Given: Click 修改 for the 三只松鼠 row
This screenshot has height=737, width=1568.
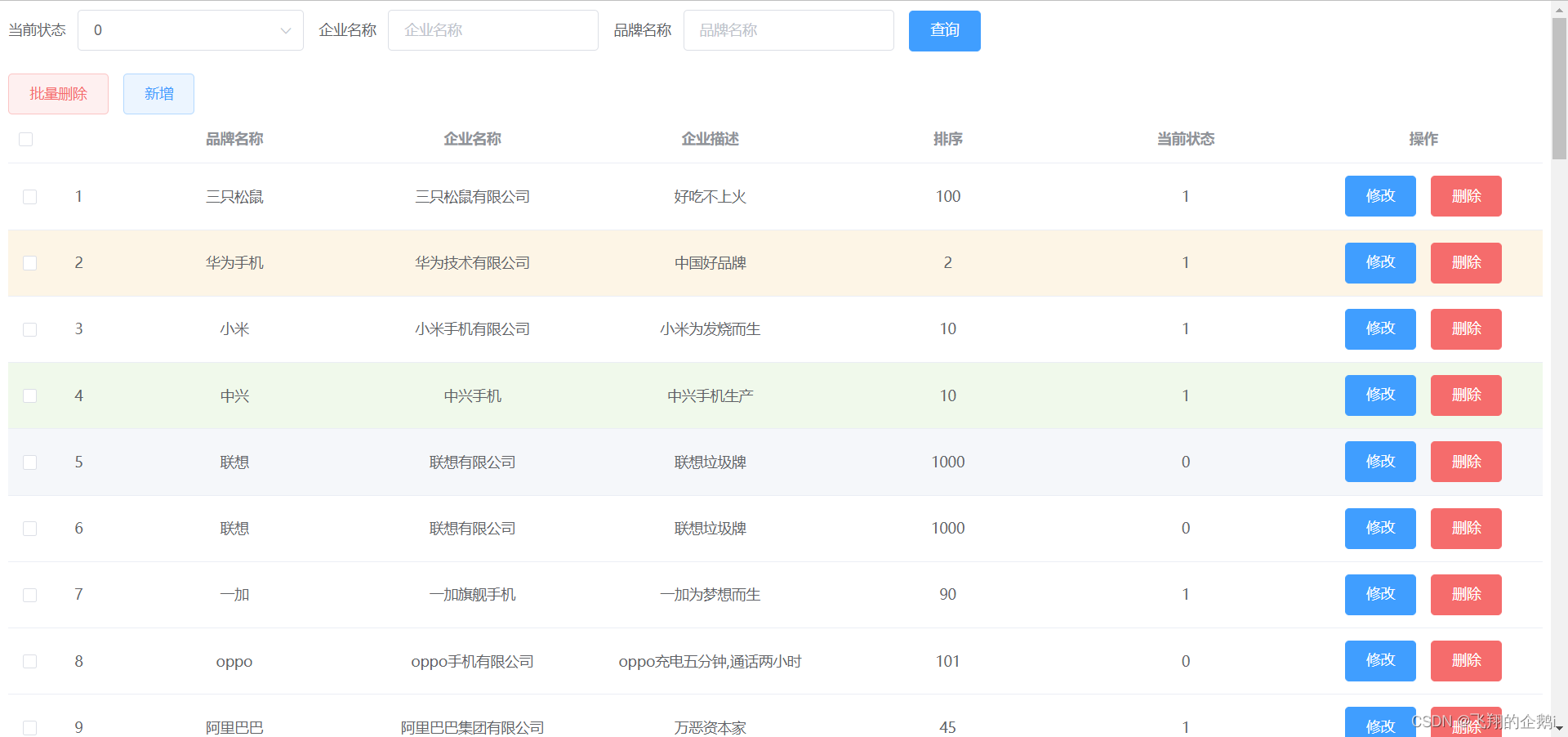Looking at the screenshot, I should [1380, 196].
